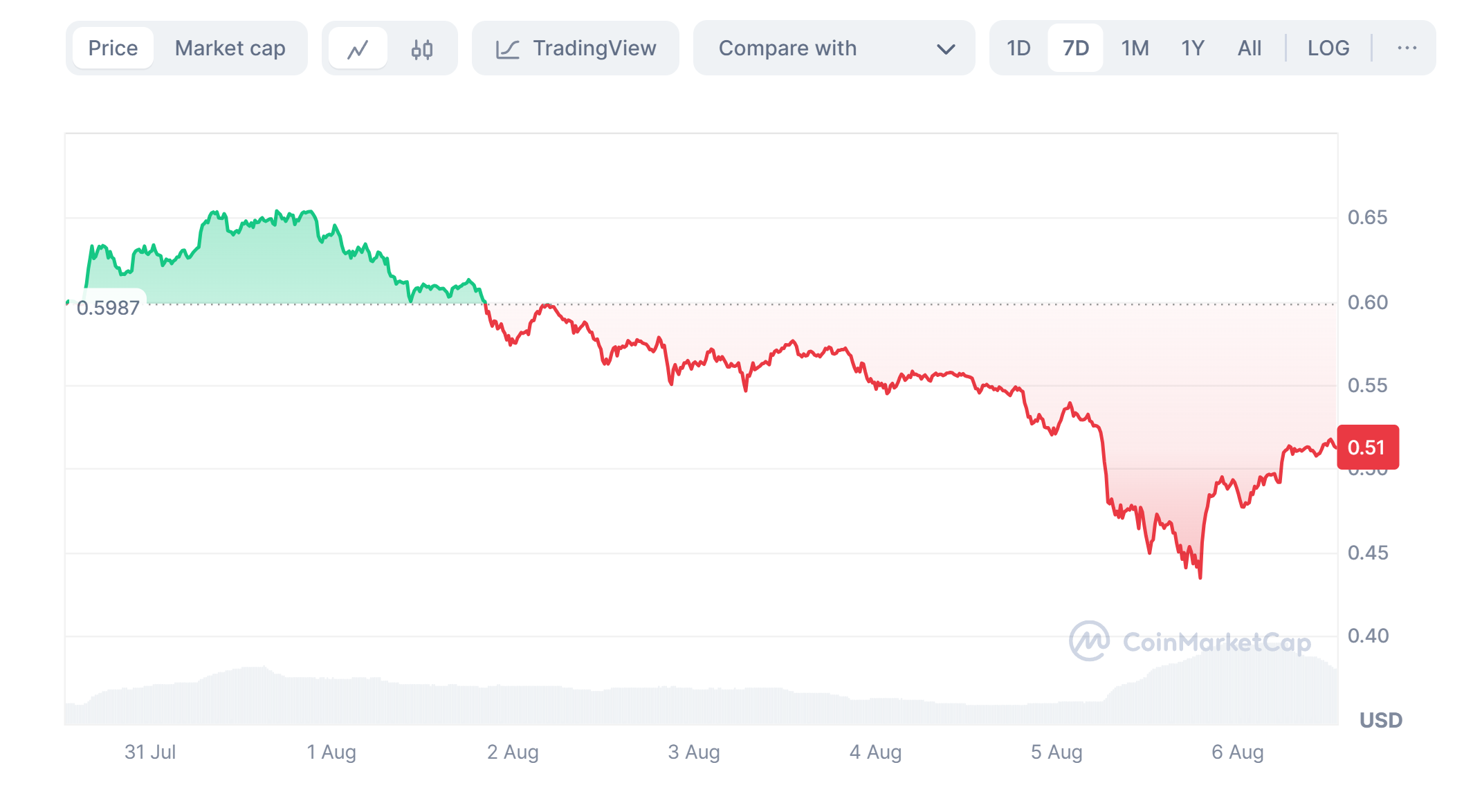
Task: Toggle the LOG scale option
Action: (1328, 48)
